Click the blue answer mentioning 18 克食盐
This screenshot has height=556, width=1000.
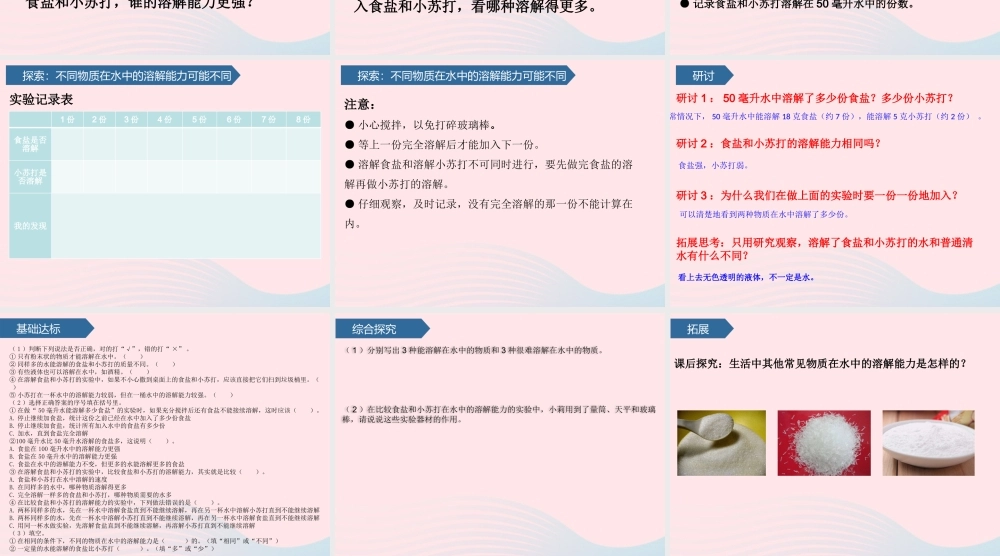[x=825, y=117]
